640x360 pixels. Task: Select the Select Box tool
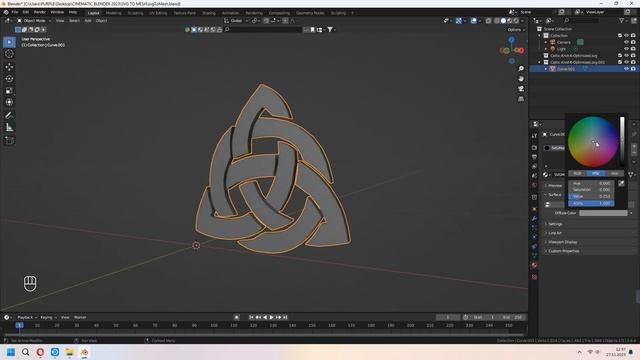(9, 42)
